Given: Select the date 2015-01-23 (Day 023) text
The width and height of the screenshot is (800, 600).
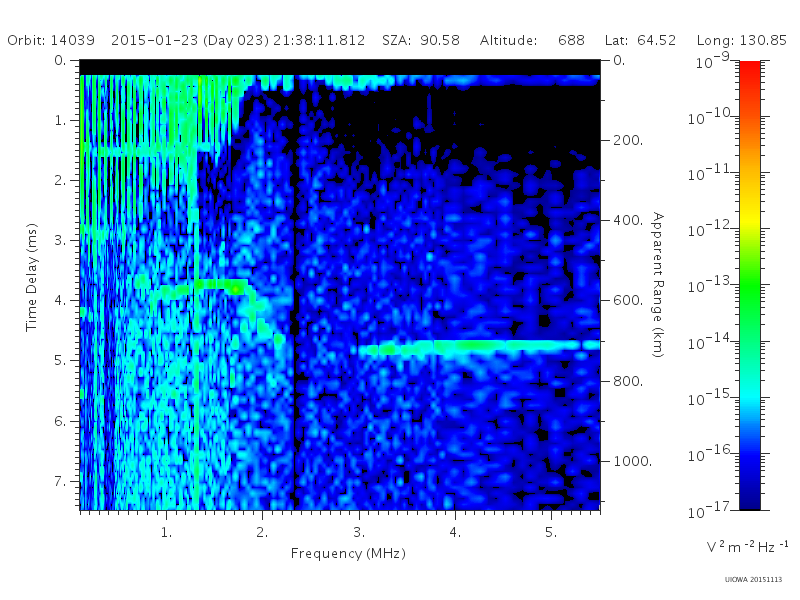Looking at the screenshot, I should tap(190, 40).
